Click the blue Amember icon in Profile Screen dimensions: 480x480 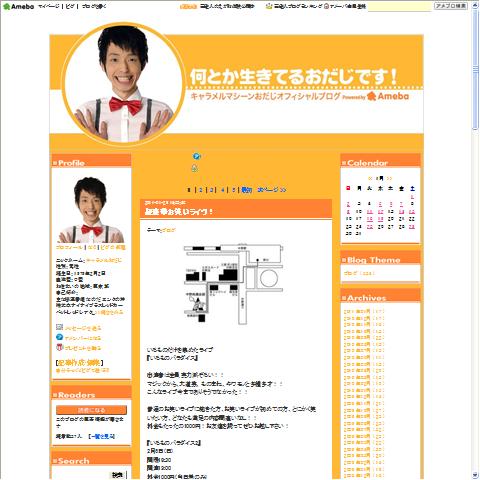pyautogui.click(x=59, y=337)
